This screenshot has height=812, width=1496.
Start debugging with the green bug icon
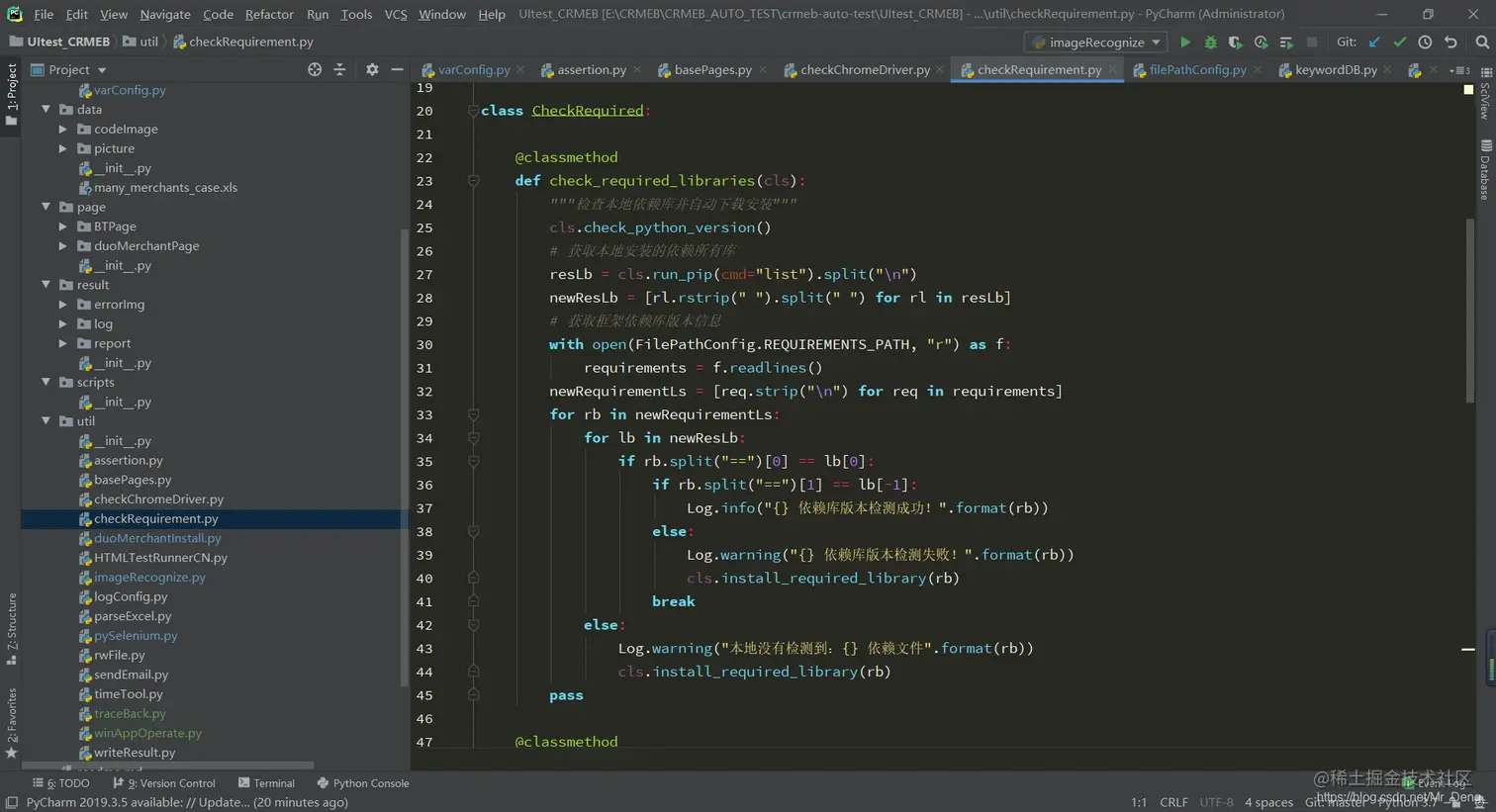1210,43
